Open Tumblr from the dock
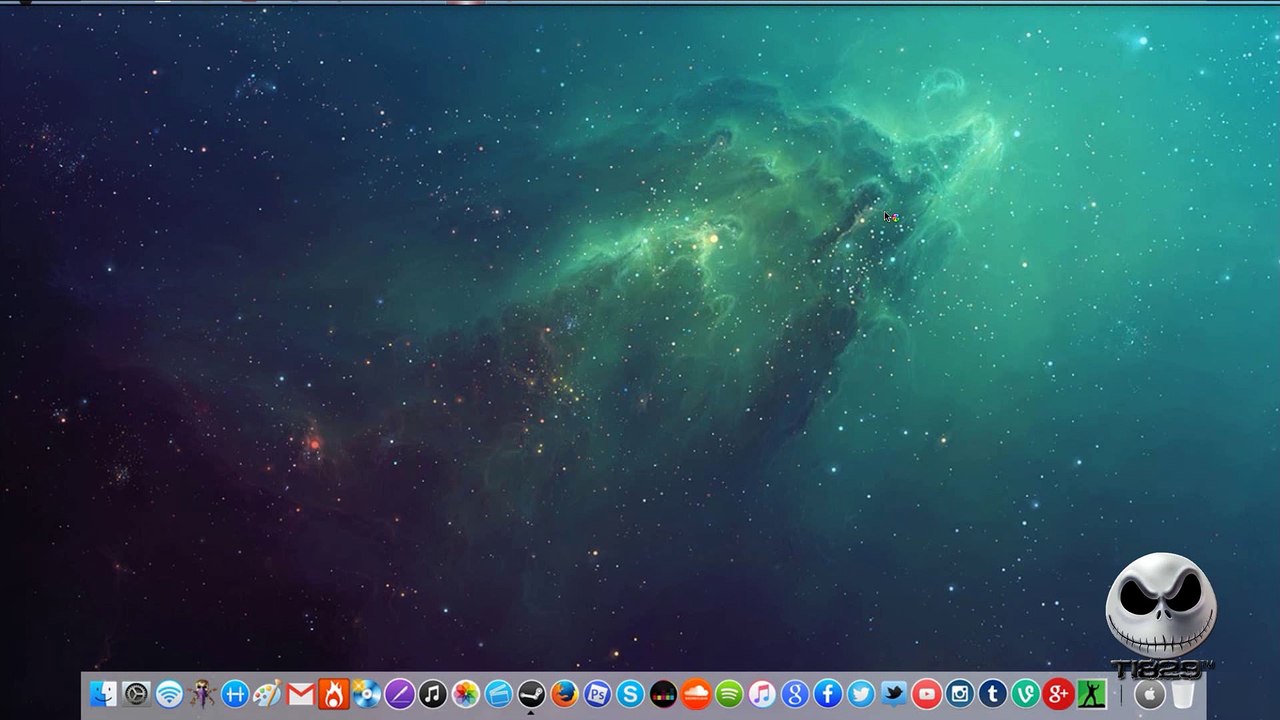 [993, 693]
